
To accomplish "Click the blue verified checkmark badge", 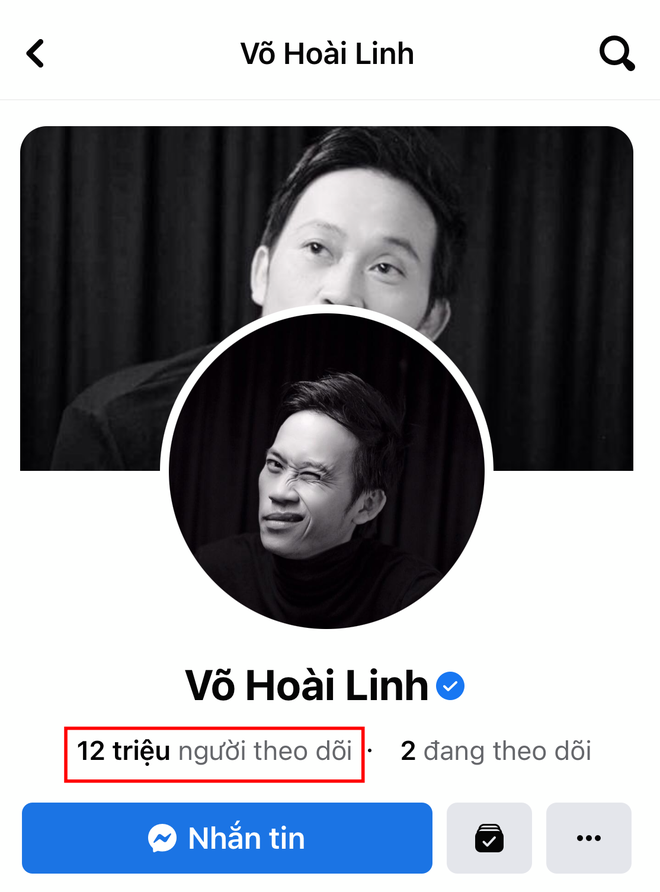I will click(x=450, y=685).
